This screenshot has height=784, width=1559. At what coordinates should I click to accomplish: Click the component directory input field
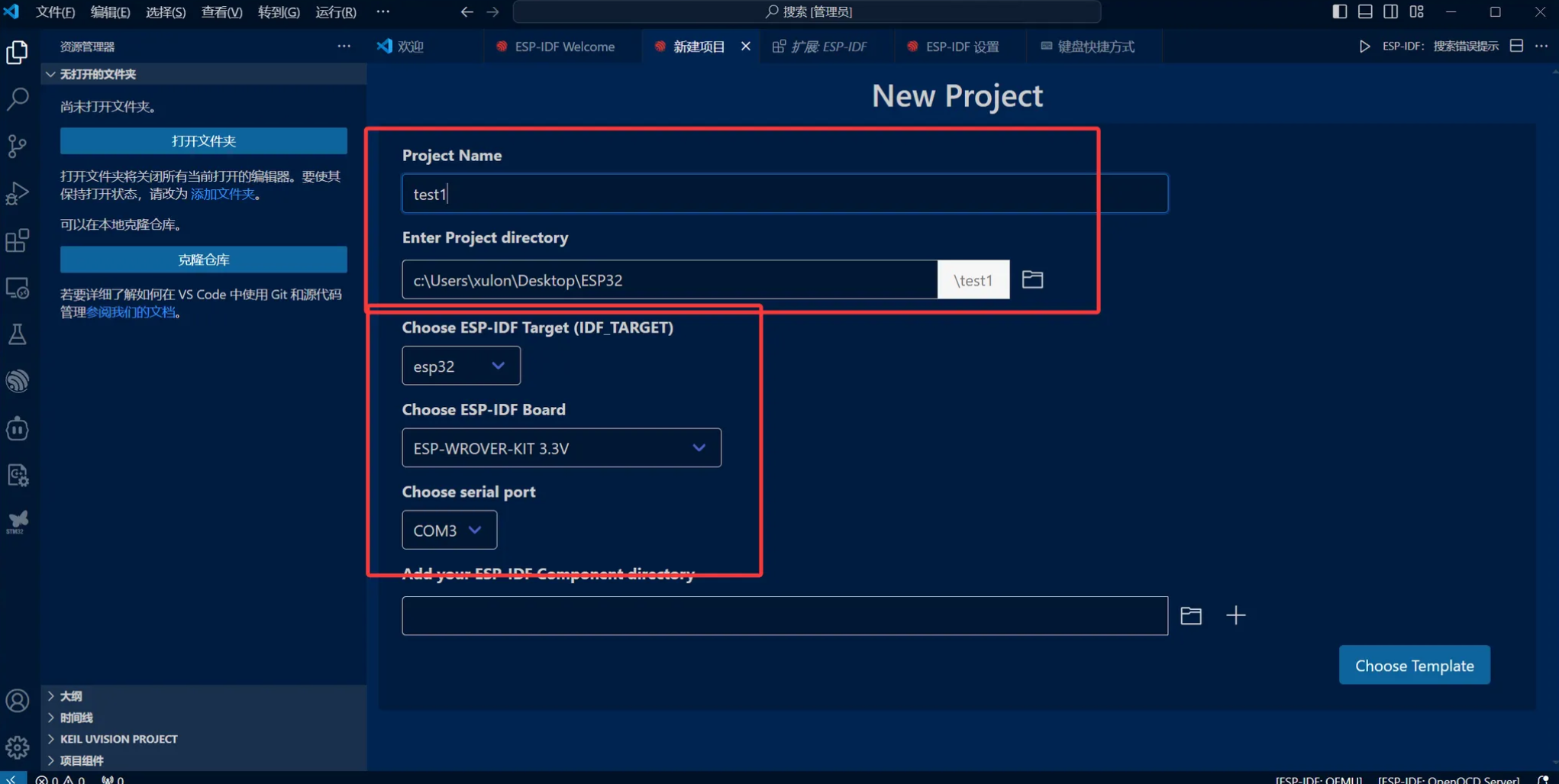click(785, 616)
